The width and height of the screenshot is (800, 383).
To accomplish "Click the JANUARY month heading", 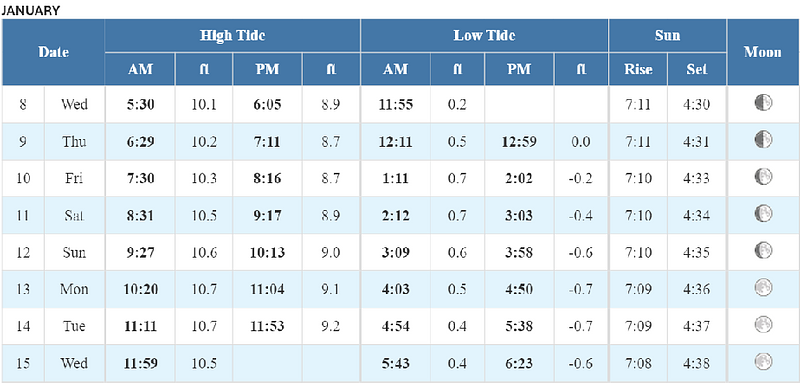I will coord(31,10).
